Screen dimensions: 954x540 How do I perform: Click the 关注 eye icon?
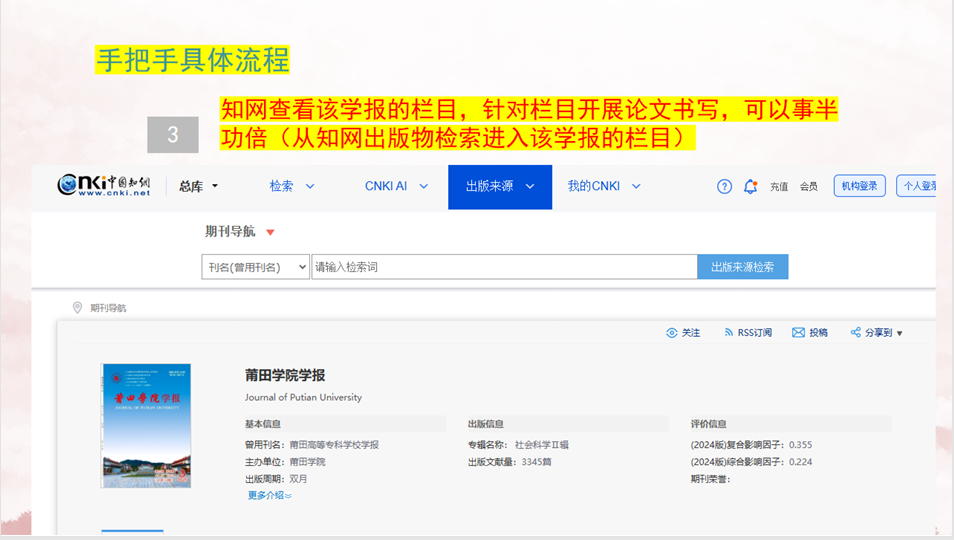tap(672, 333)
